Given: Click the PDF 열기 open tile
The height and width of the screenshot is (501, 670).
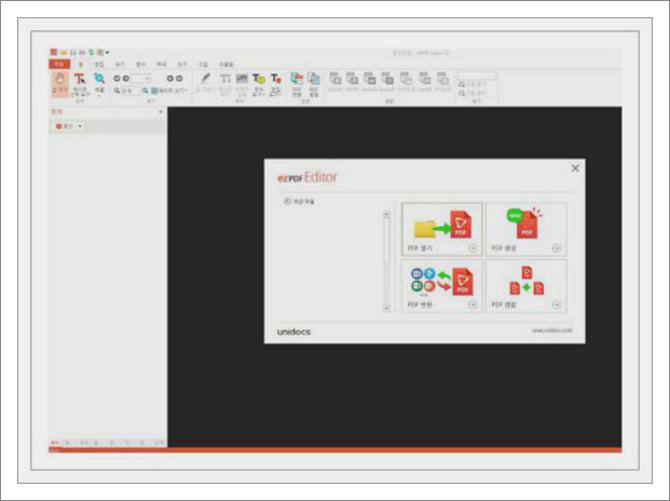Looking at the screenshot, I should pos(442,230).
